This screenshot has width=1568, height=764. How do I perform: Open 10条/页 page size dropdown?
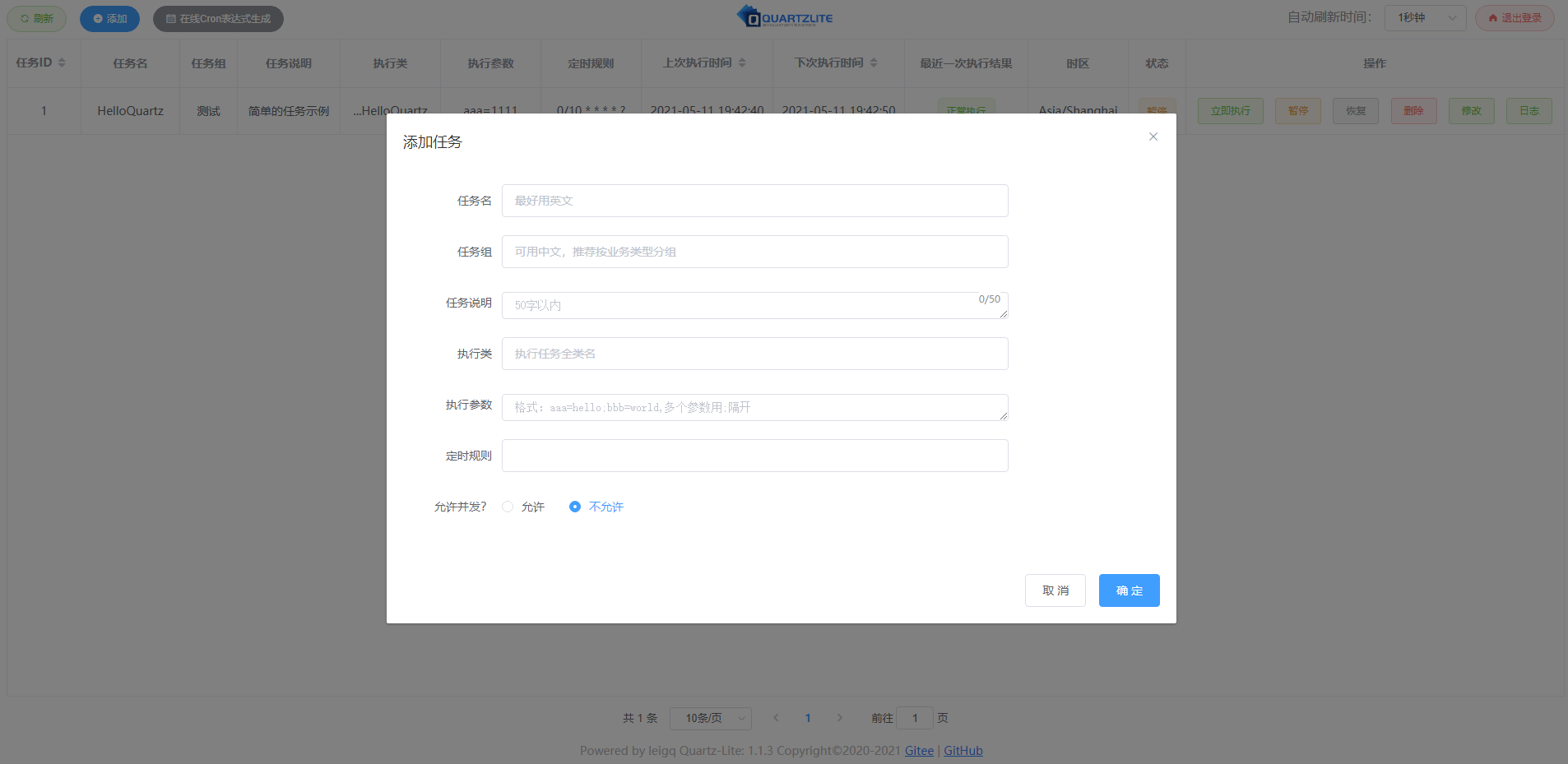coord(711,718)
